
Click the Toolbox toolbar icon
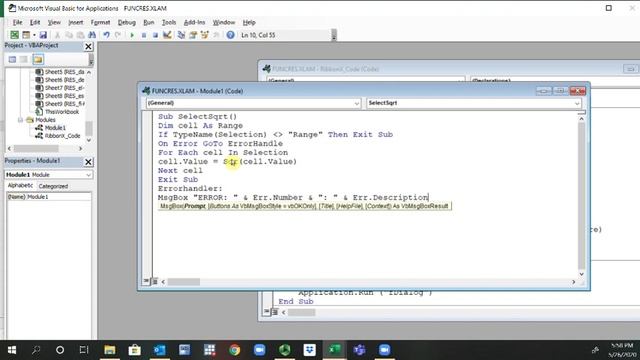[216, 35]
